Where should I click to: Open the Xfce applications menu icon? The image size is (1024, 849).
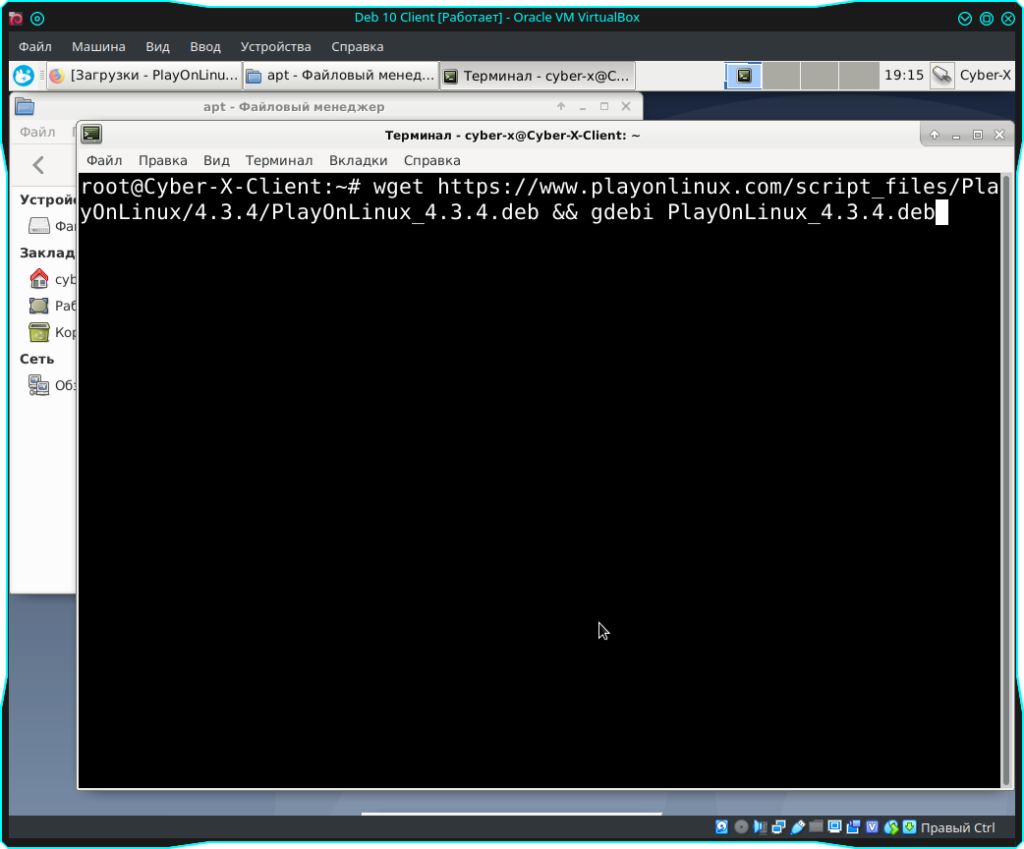24,76
